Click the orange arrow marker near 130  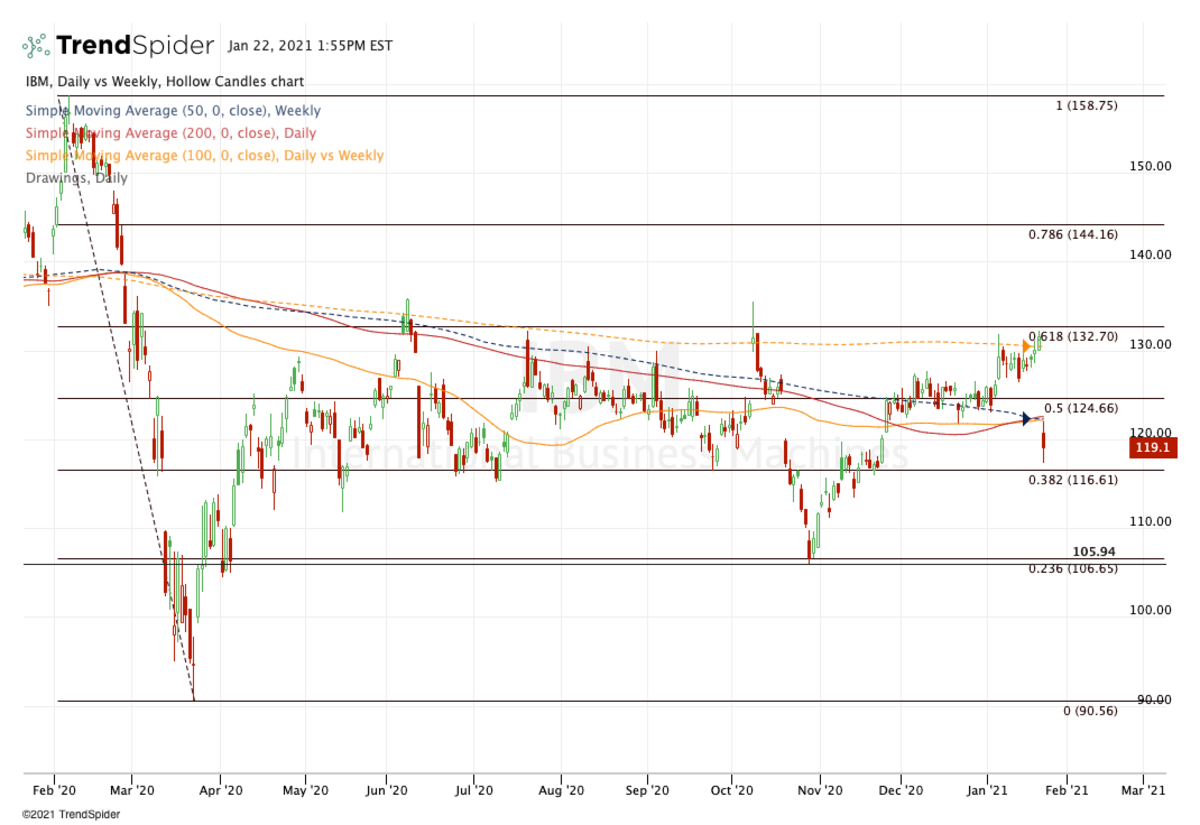pyautogui.click(x=1028, y=346)
